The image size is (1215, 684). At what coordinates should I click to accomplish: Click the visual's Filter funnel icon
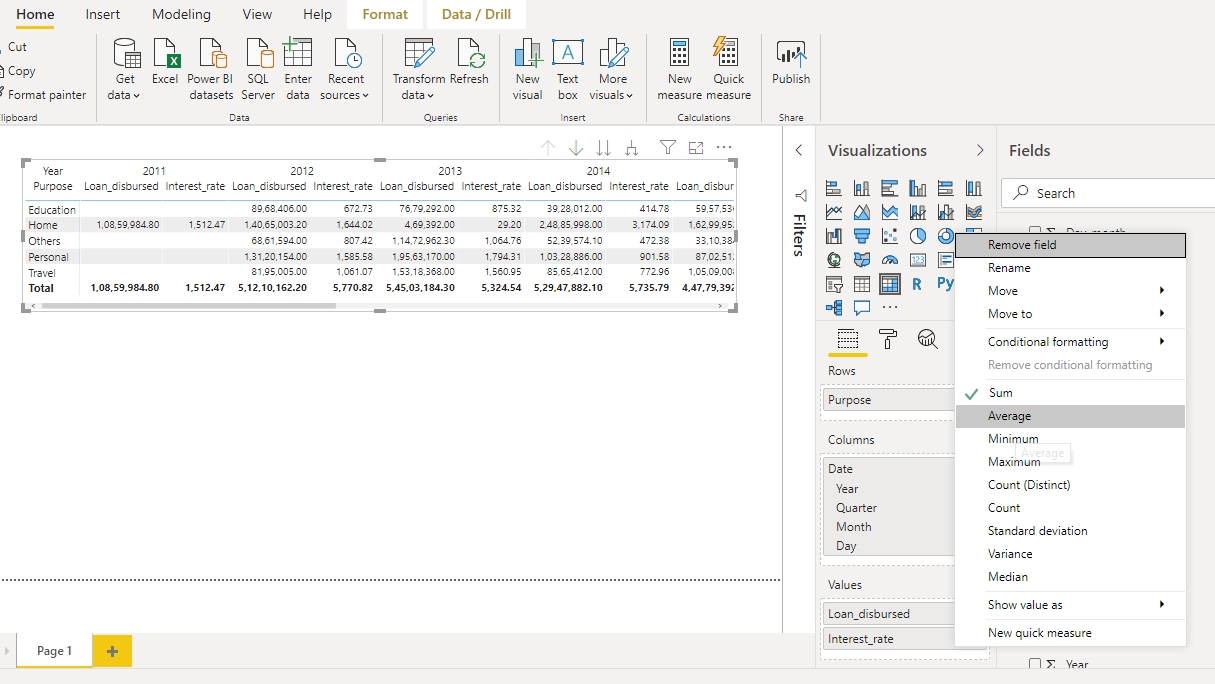pyautogui.click(x=667, y=148)
